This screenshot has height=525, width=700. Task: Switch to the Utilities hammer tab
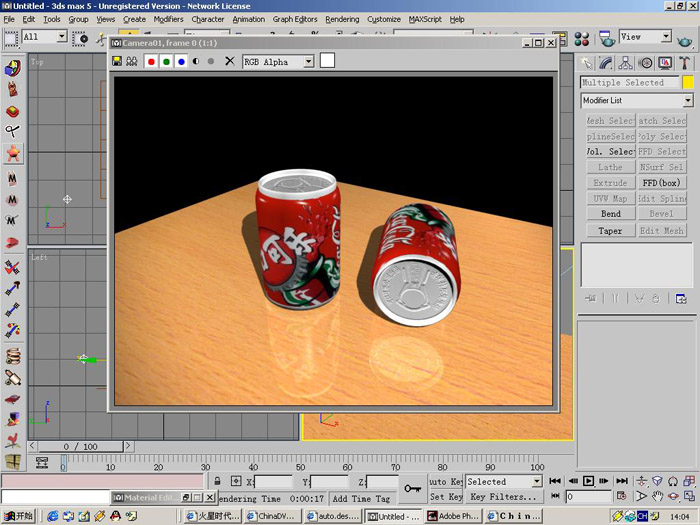(684, 63)
